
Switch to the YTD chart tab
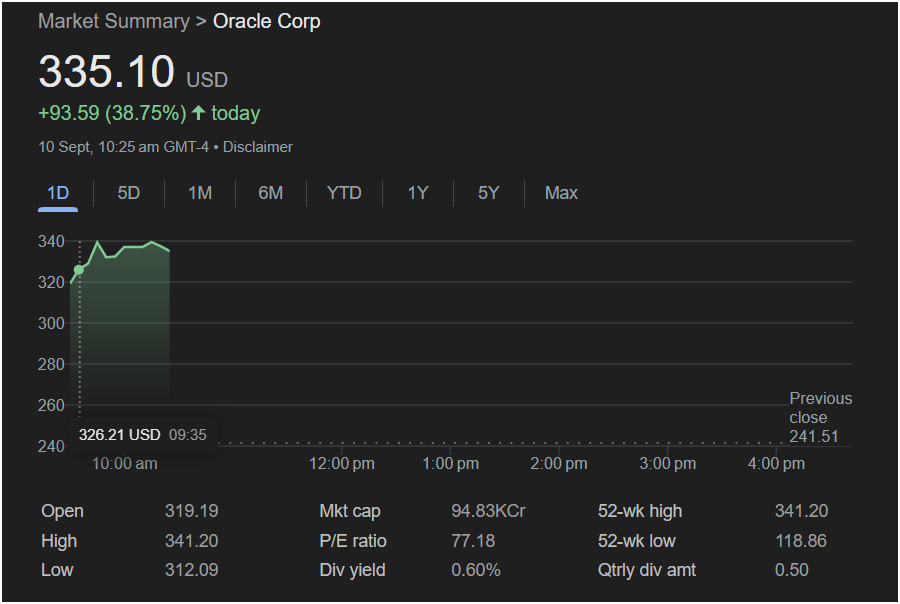coord(344,193)
